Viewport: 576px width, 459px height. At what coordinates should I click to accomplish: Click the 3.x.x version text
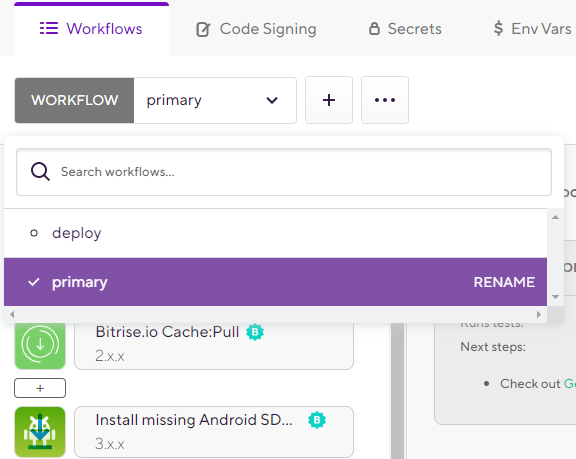coord(109,444)
